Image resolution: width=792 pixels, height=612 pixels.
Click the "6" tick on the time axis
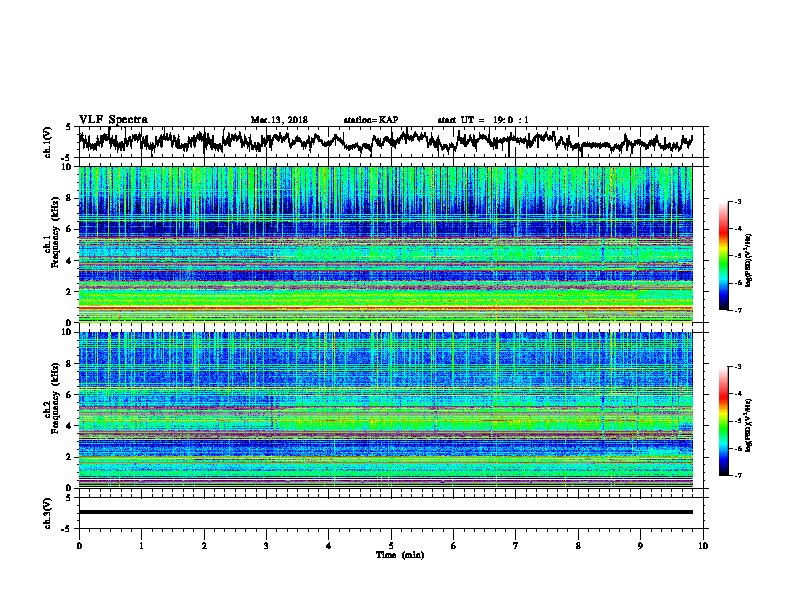454,546
